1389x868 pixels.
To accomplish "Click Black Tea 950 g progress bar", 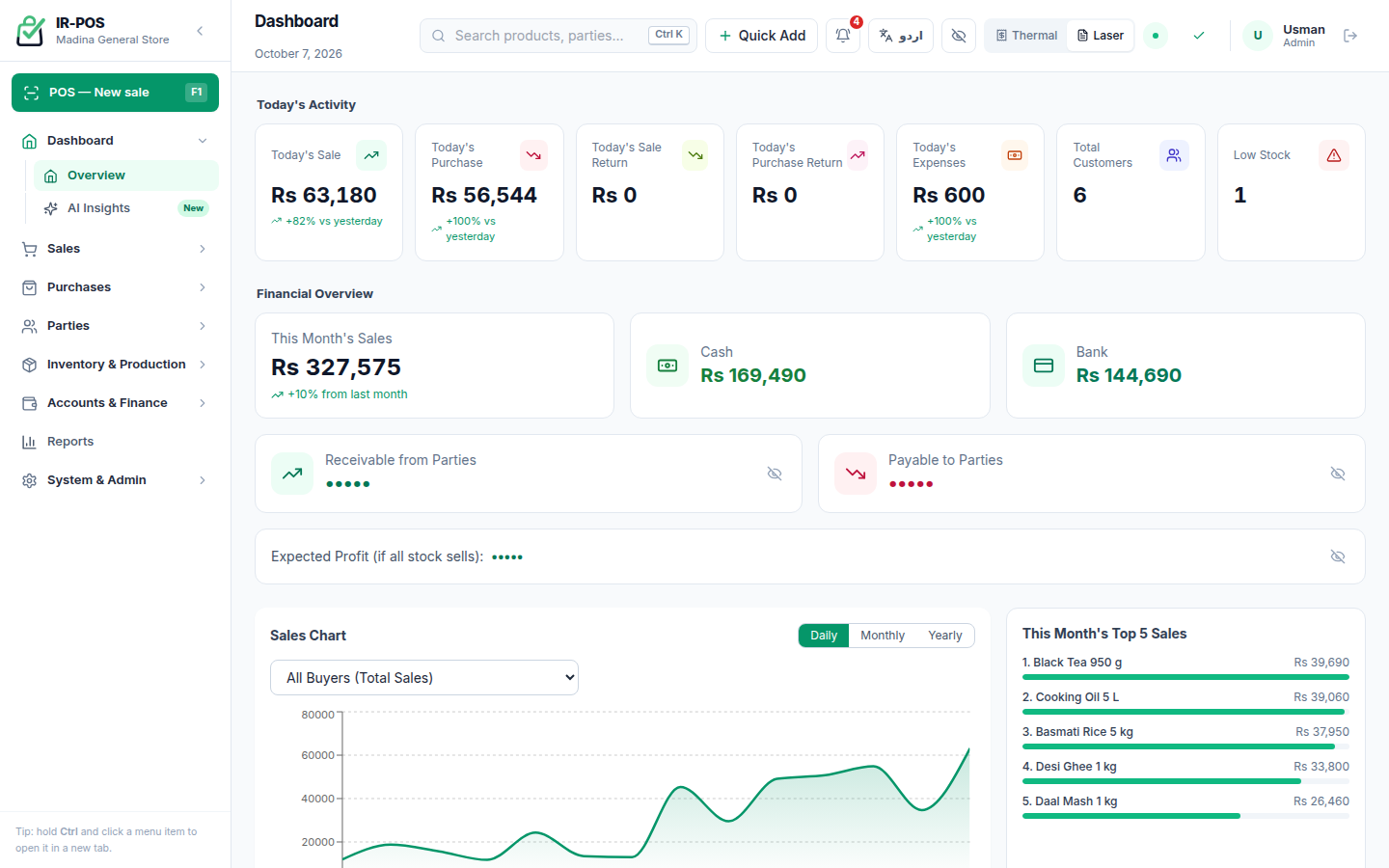I will pos(1185,677).
